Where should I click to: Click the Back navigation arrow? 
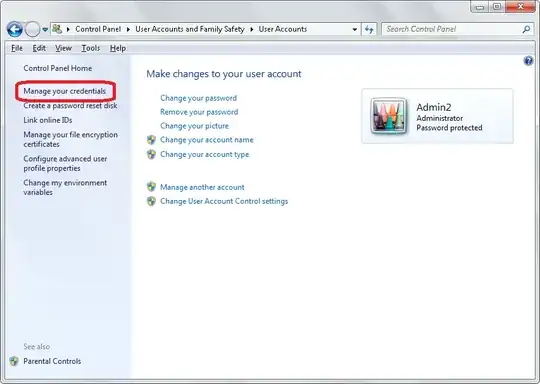(x=14, y=29)
